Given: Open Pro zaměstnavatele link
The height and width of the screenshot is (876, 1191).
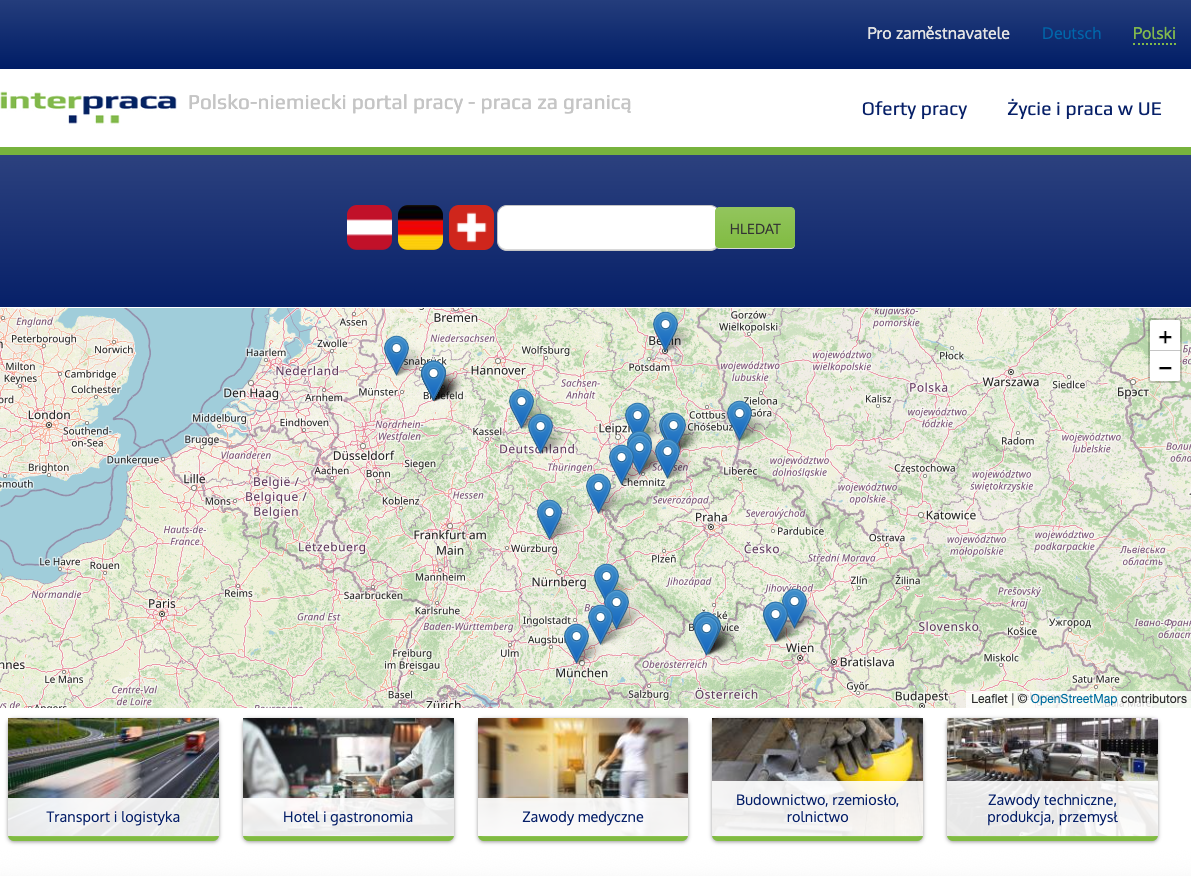Looking at the screenshot, I should pos(938,33).
